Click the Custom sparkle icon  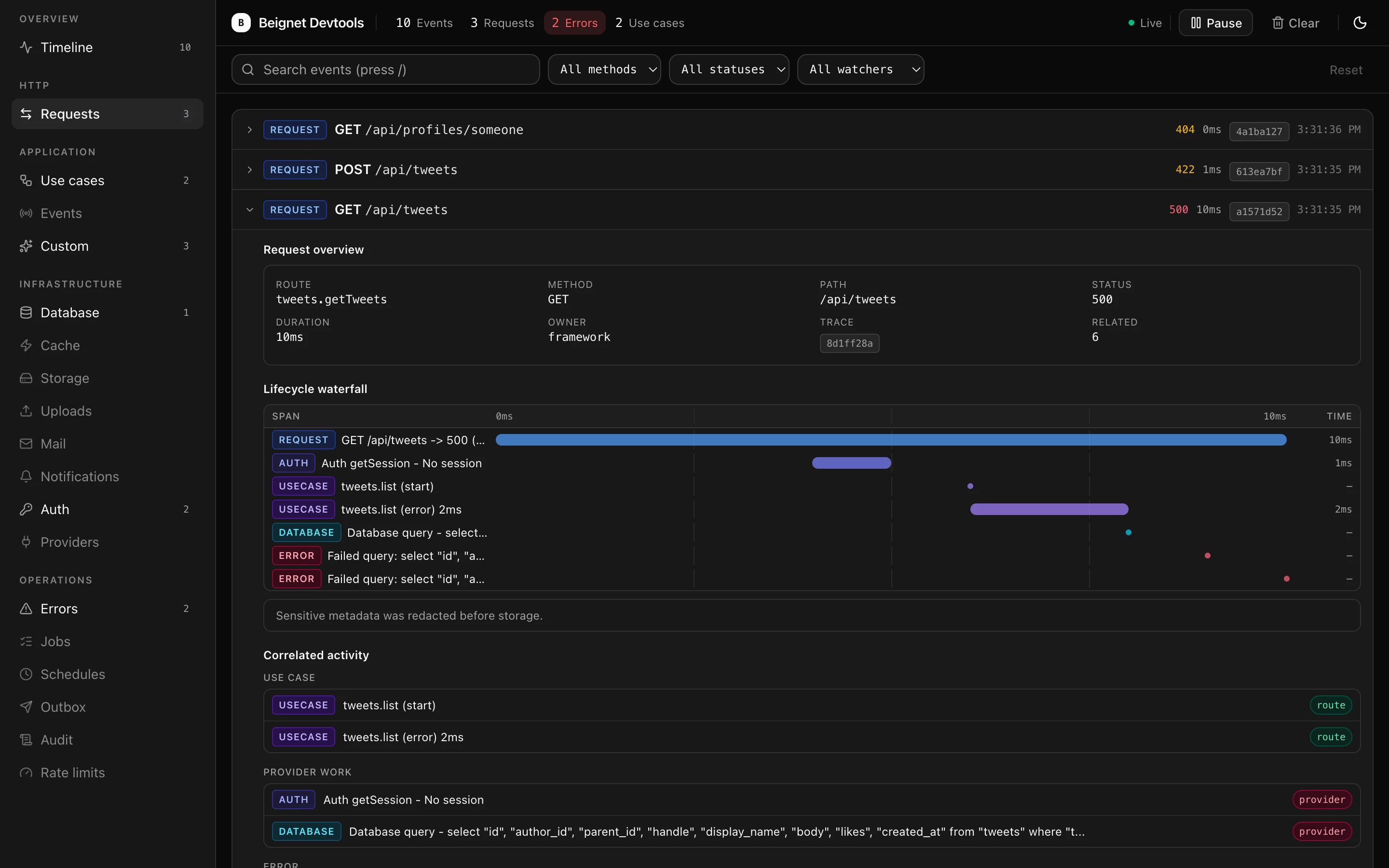26,246
